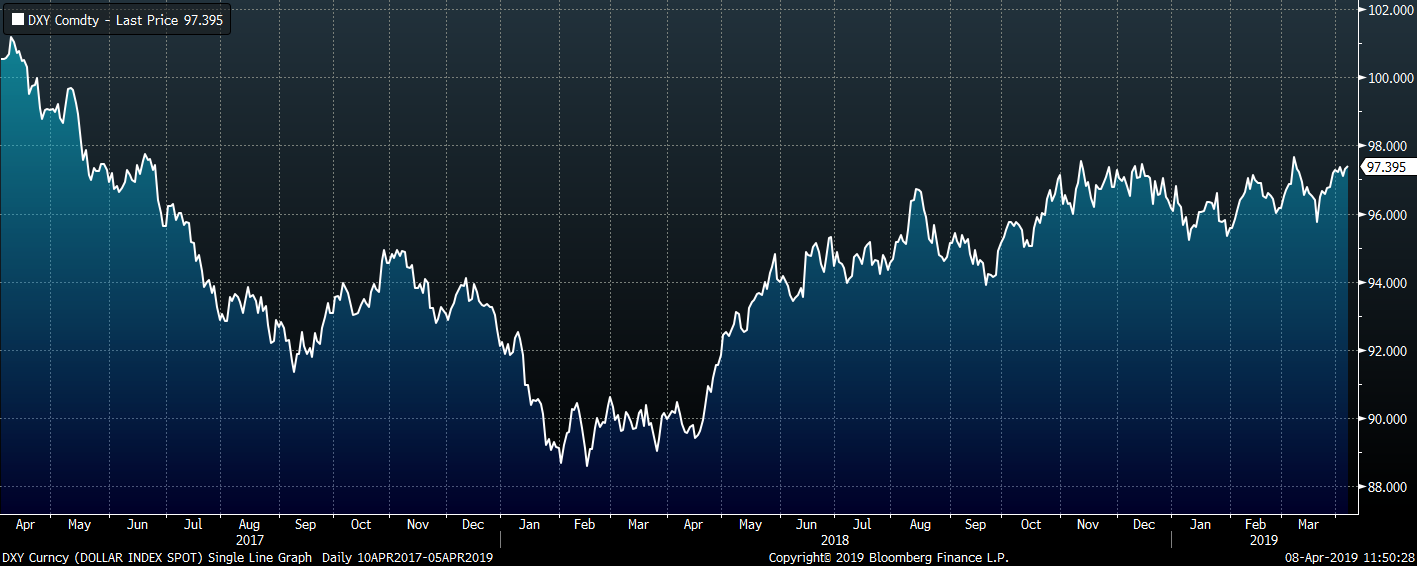Open the Copyright 2019 Bloomberg Finance L.P. notice

coord(888,557)
